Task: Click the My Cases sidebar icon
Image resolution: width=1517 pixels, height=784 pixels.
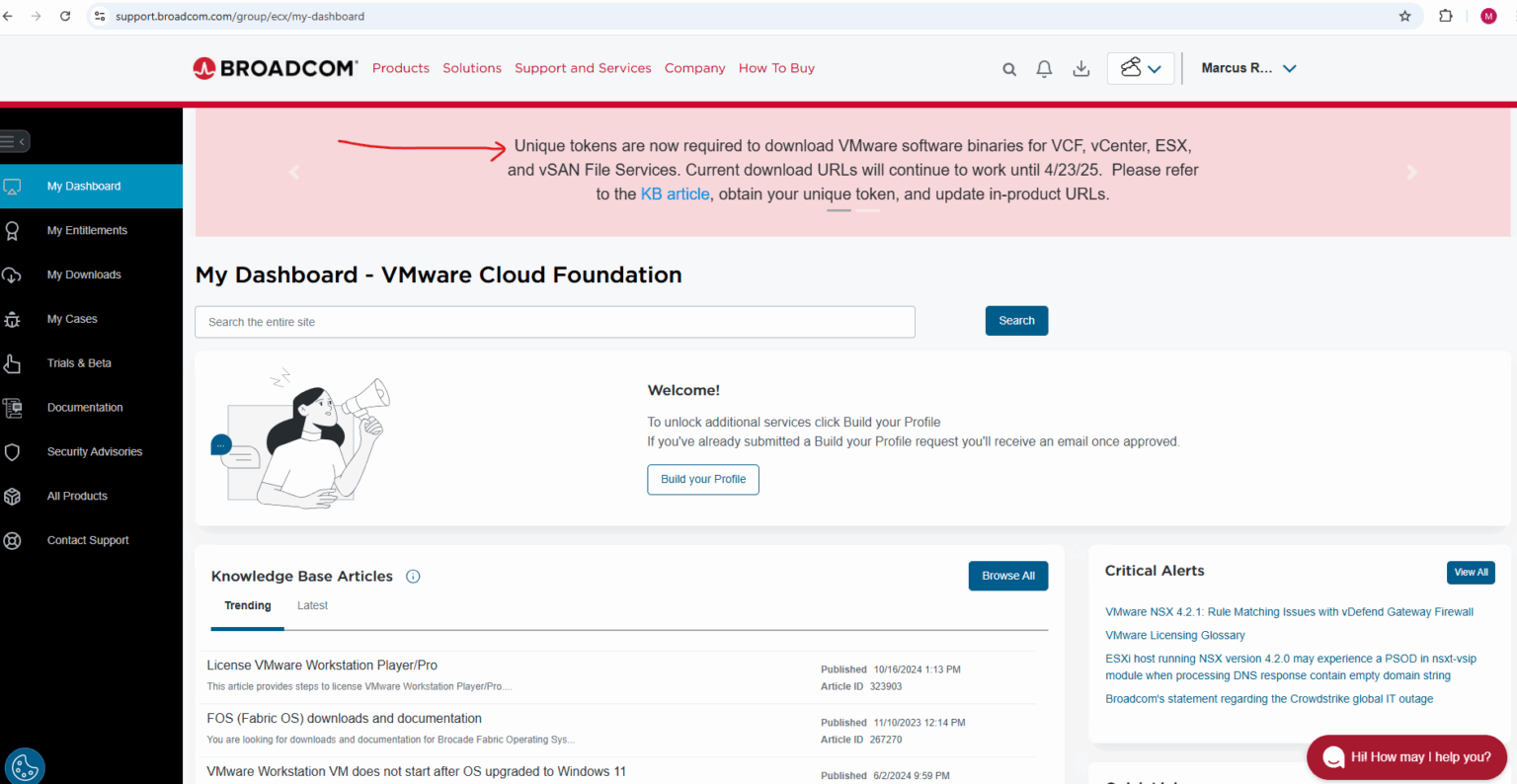Action: pyautogui.click(x=13, y=318)
